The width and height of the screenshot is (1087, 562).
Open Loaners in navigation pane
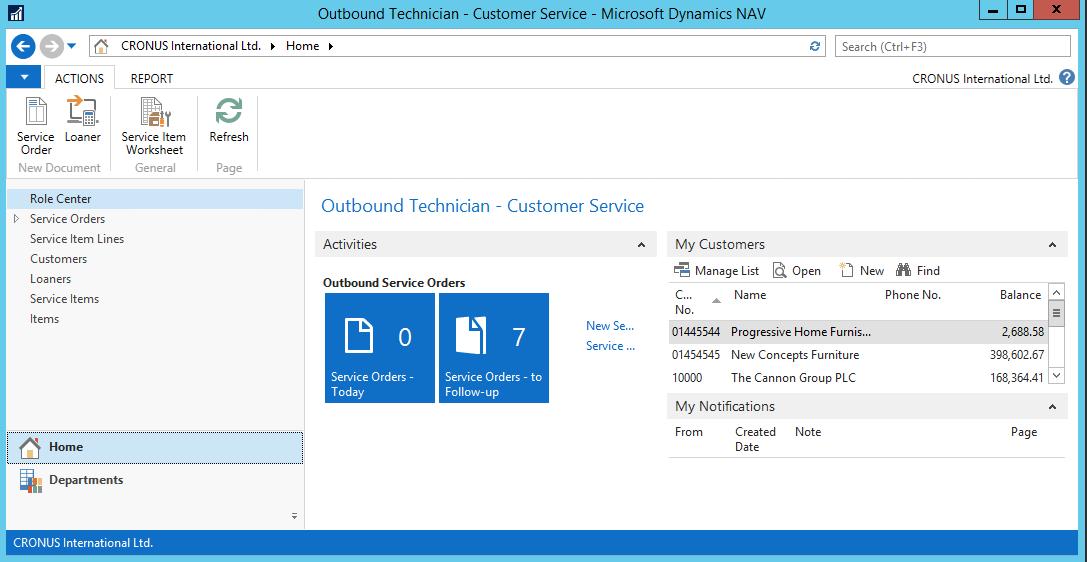point(50,279)
